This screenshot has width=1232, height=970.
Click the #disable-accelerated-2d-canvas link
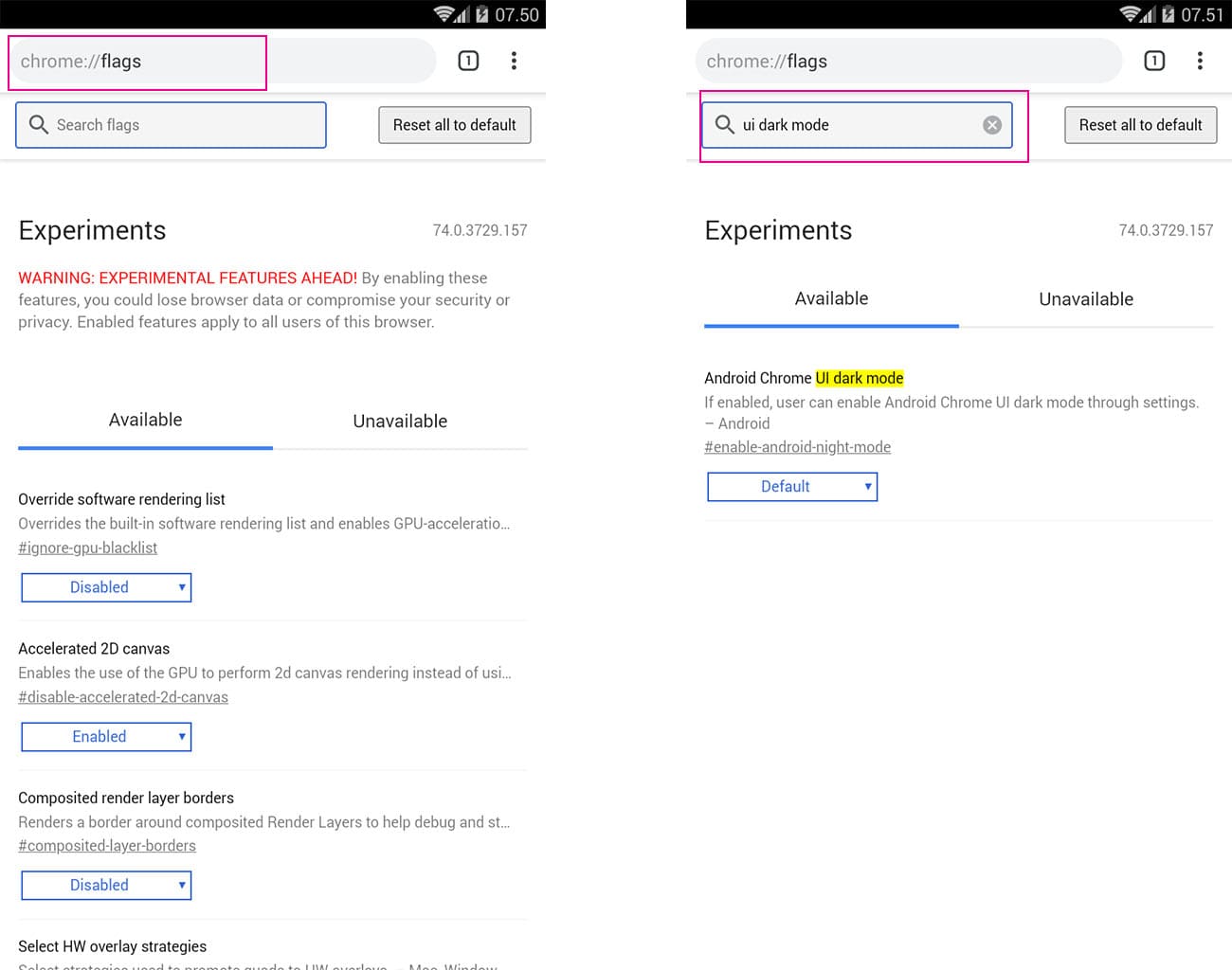tap(123, 697)
